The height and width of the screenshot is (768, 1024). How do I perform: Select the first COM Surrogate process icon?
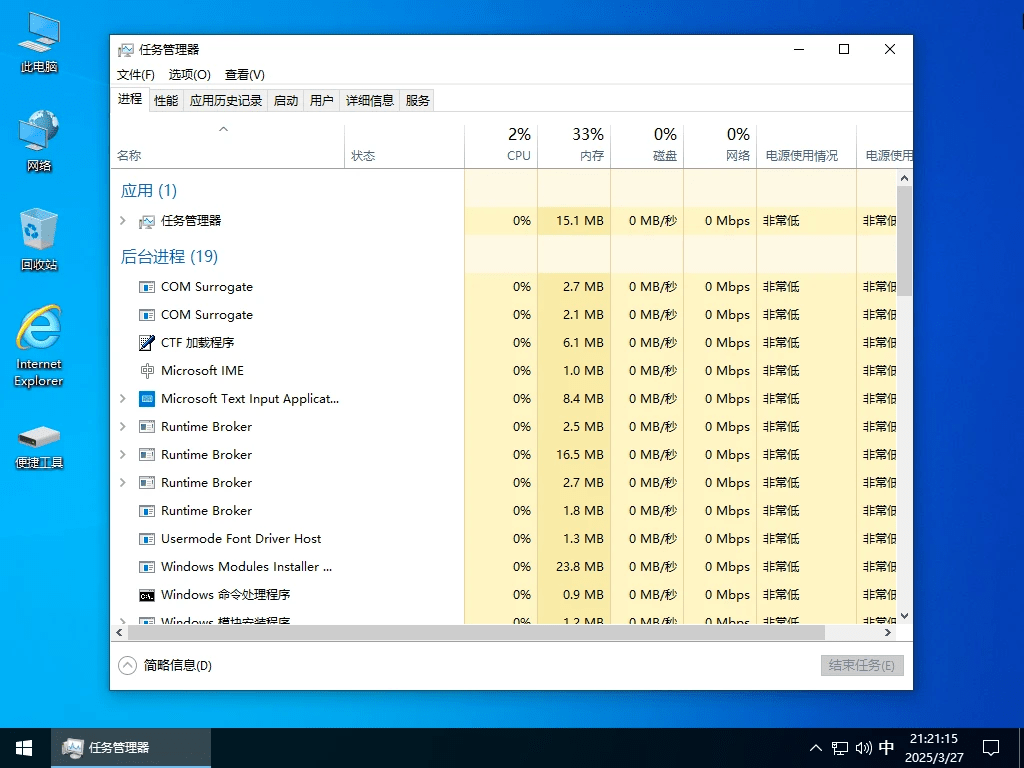click(x=147, y=286)
